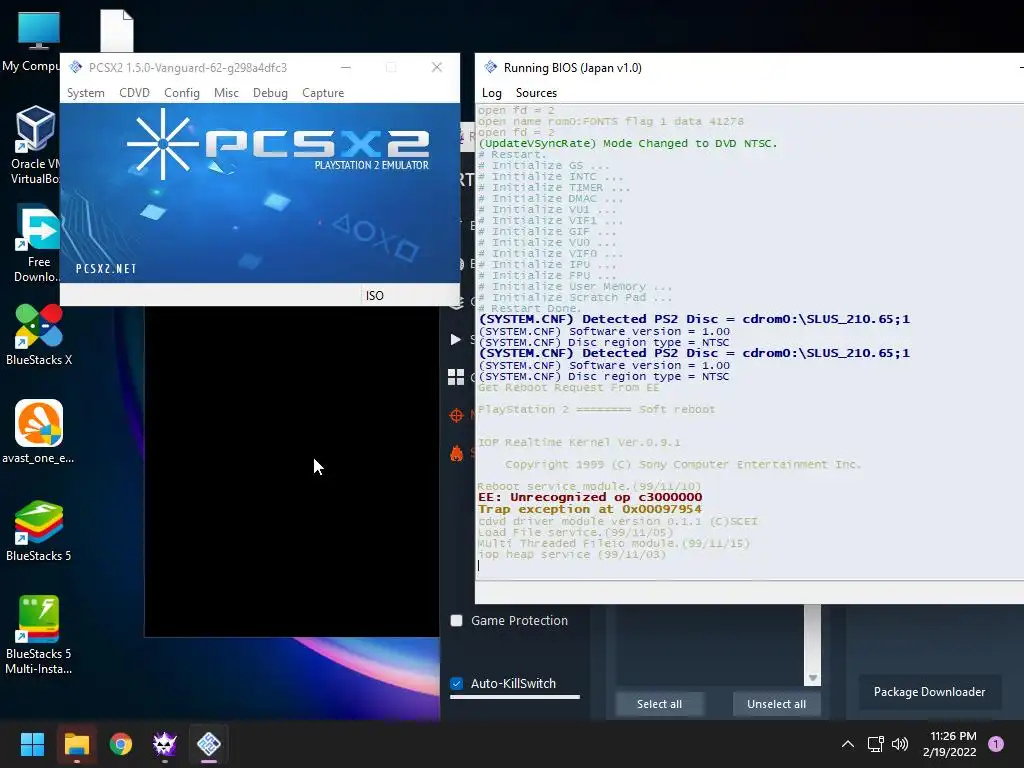This screenshot has width=1024, height=768.
Task: Open the CDVD menu in PCSX2
Action: coord(135,93)
